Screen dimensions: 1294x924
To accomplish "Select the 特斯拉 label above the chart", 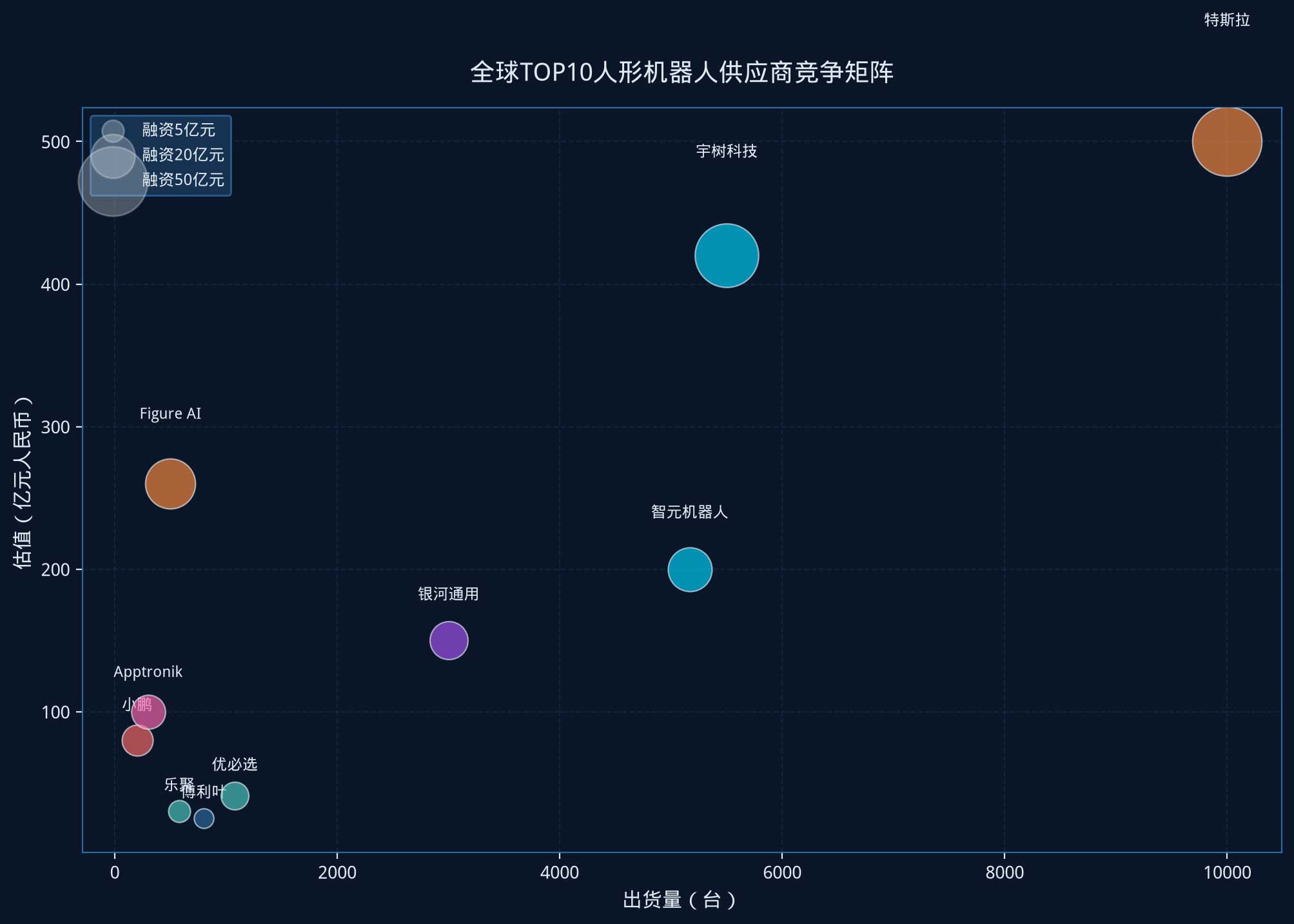I will [x=1227, y=20].
